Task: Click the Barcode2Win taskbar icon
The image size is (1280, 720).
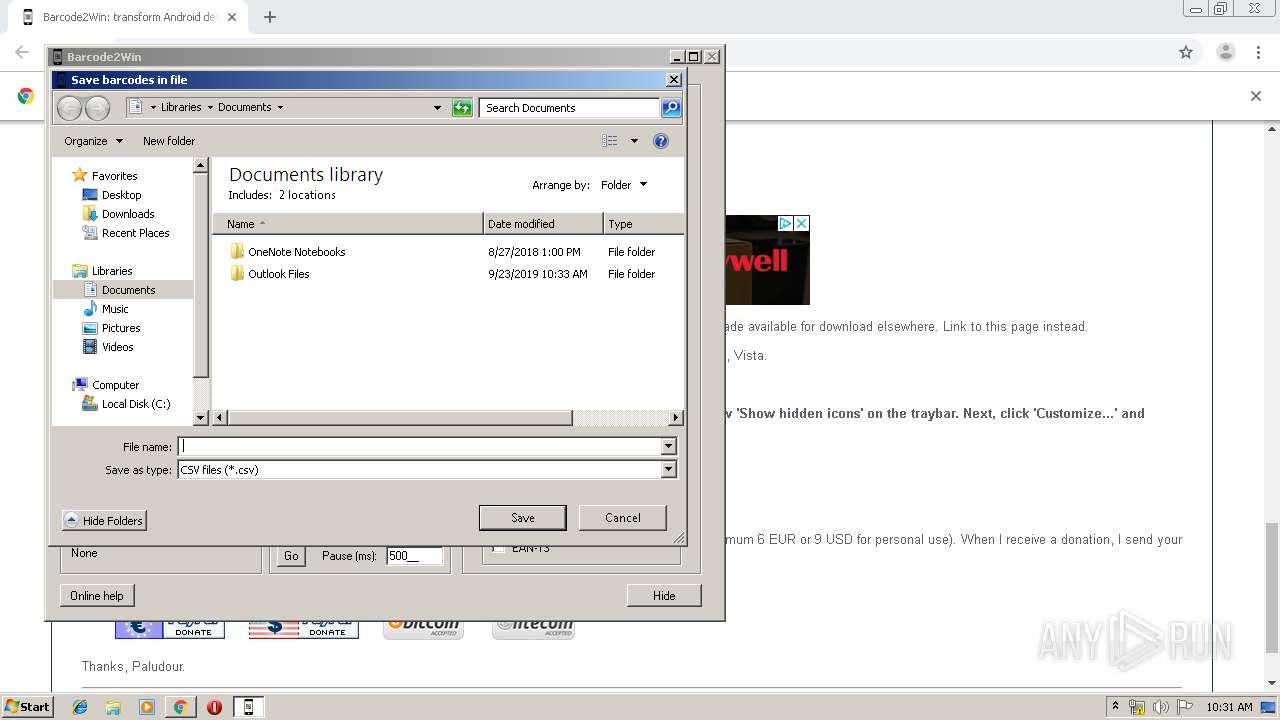Action: [x=248, y=707]
